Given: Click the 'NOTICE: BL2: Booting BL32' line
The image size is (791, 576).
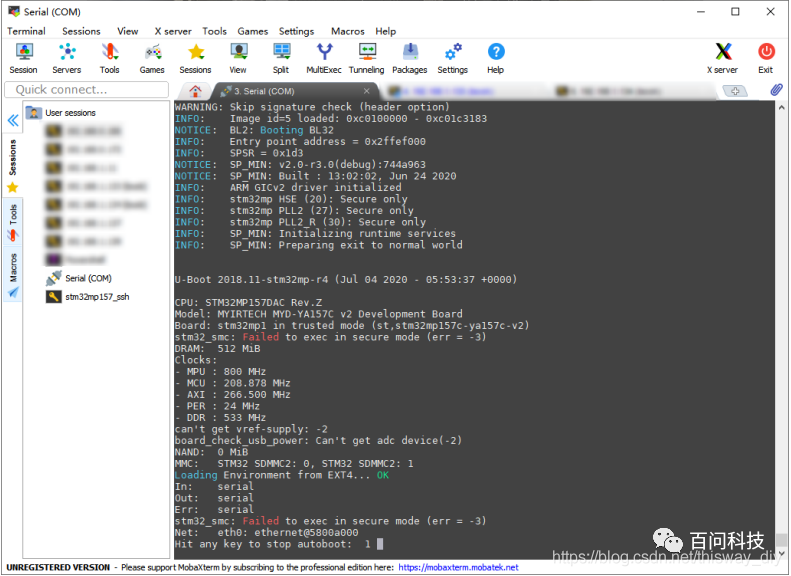Looking at the screenshot, I should point(254,130).
